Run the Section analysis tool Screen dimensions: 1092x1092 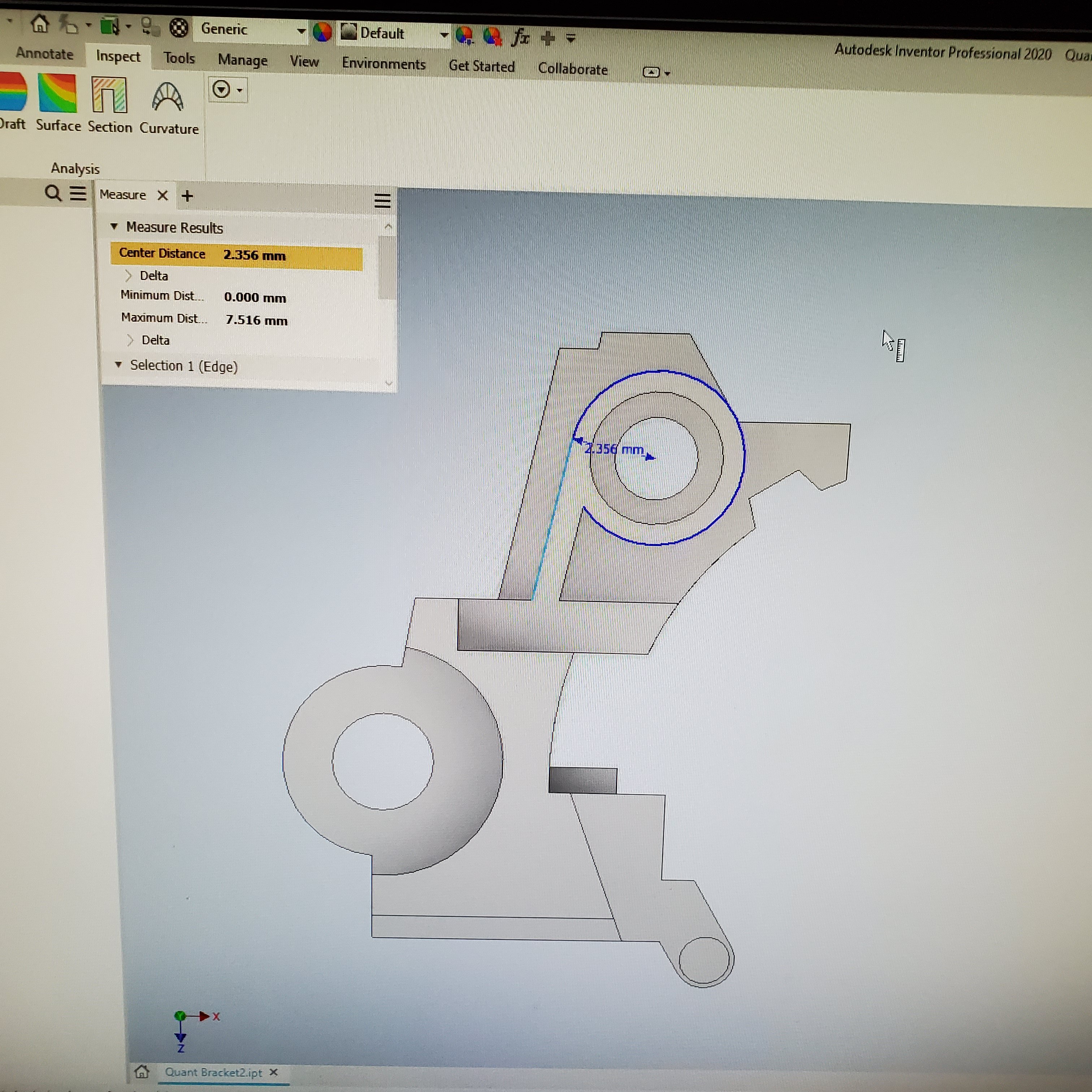pos(110,105)
